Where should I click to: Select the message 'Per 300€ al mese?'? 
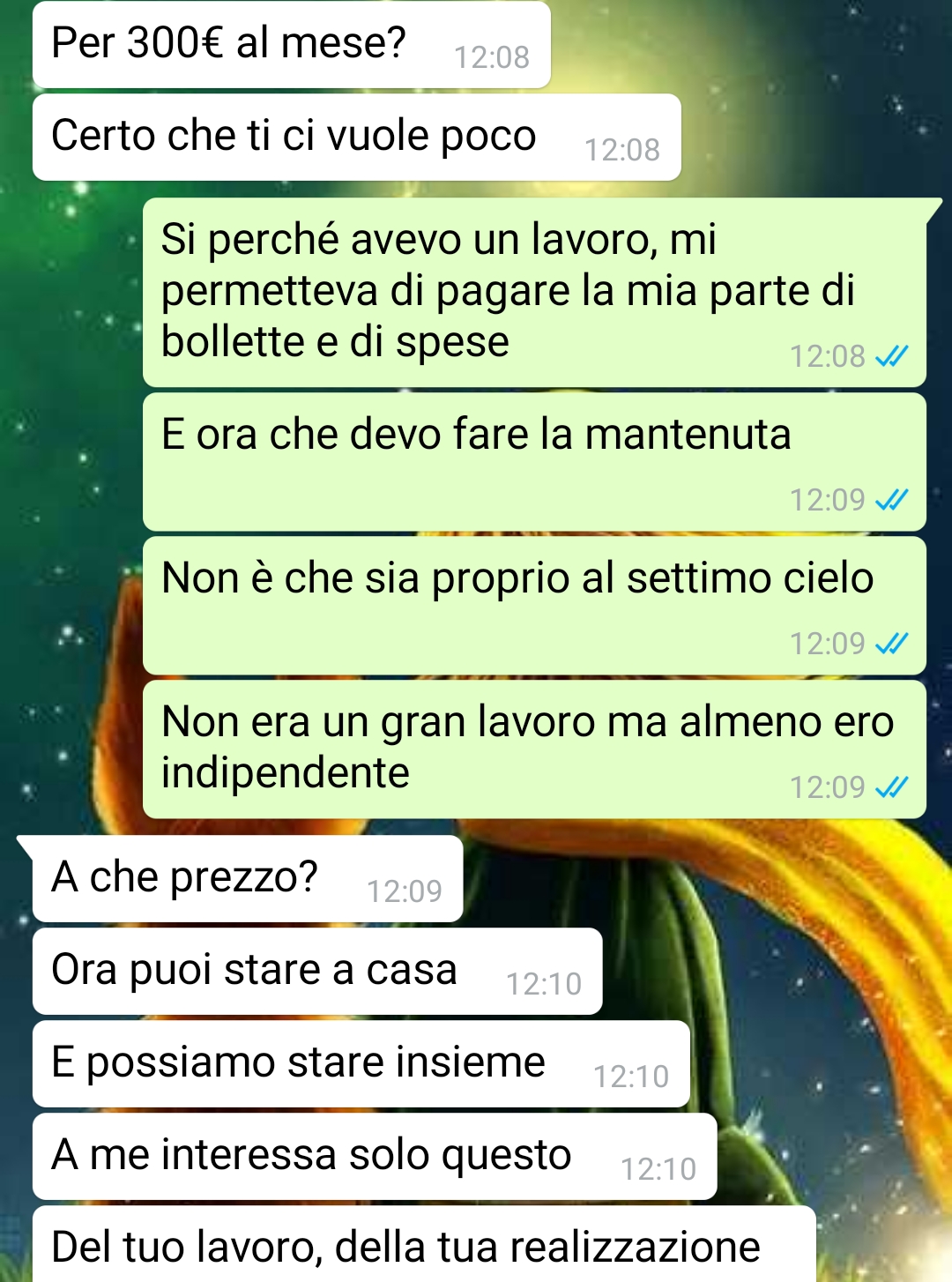[292, 44]
